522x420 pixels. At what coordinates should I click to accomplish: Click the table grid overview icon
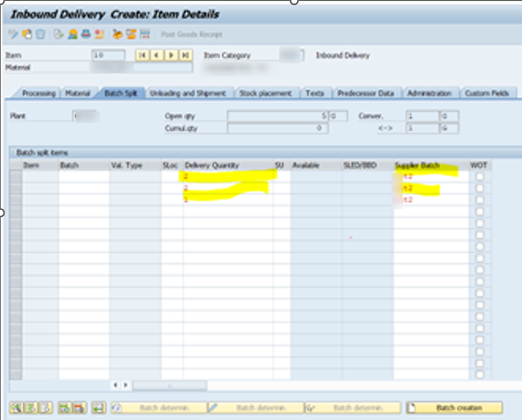(145, 34)
